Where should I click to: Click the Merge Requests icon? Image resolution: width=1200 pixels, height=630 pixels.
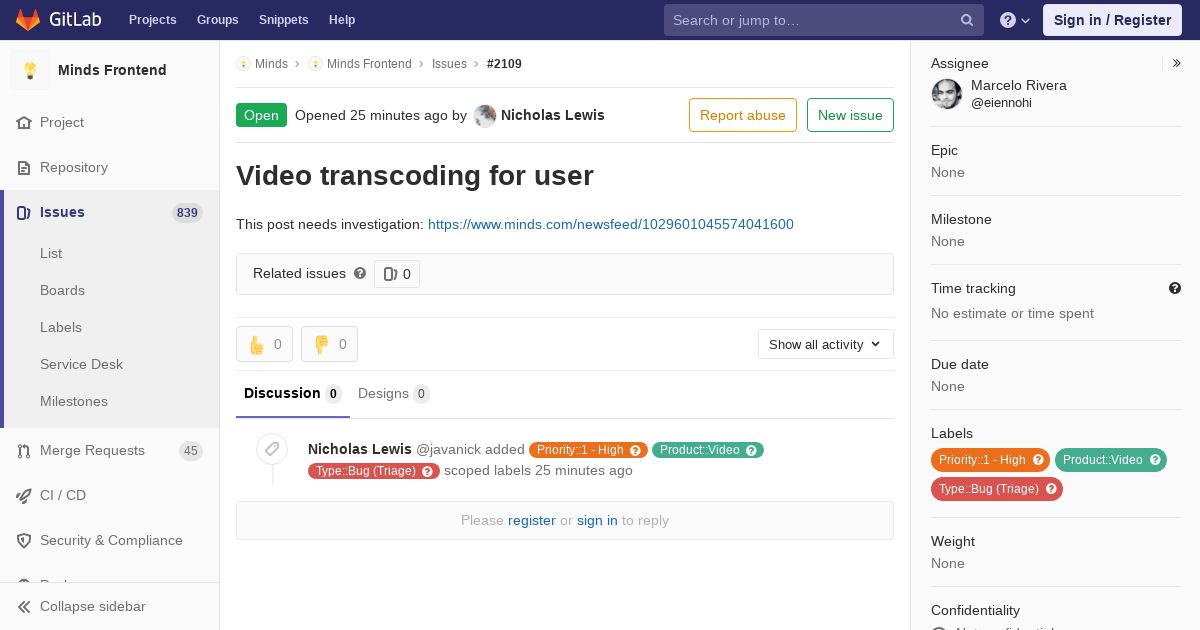[x=24, y=450]
